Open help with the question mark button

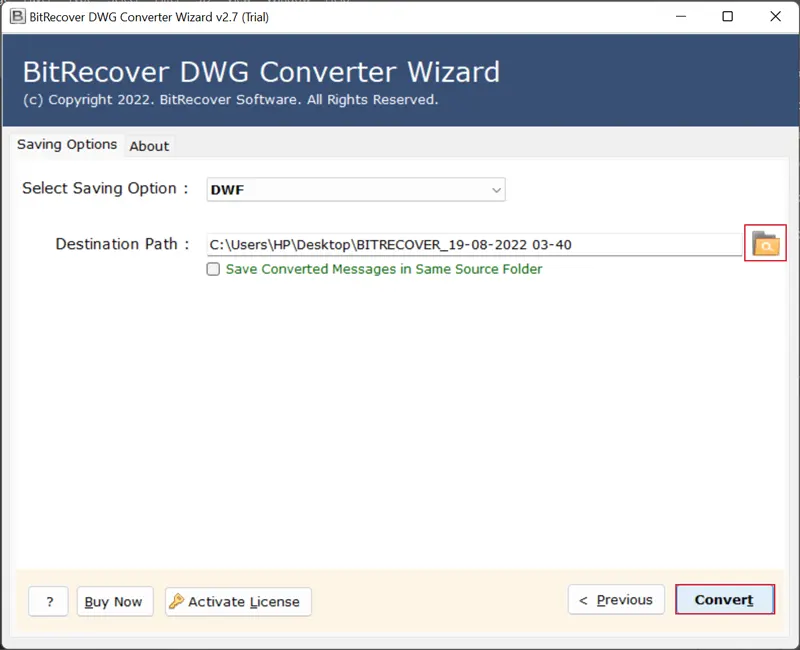pyautogui.click(x=48, y=602)
